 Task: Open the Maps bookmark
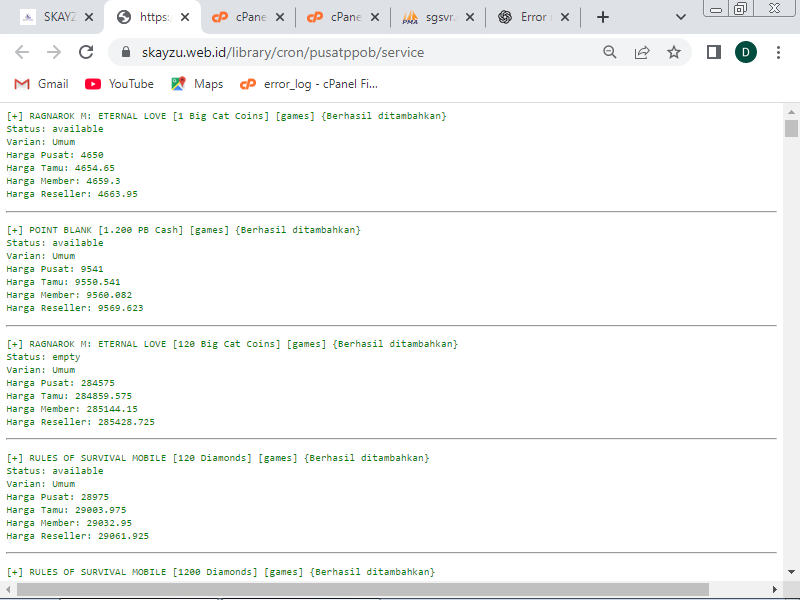(x=197, y=84)
